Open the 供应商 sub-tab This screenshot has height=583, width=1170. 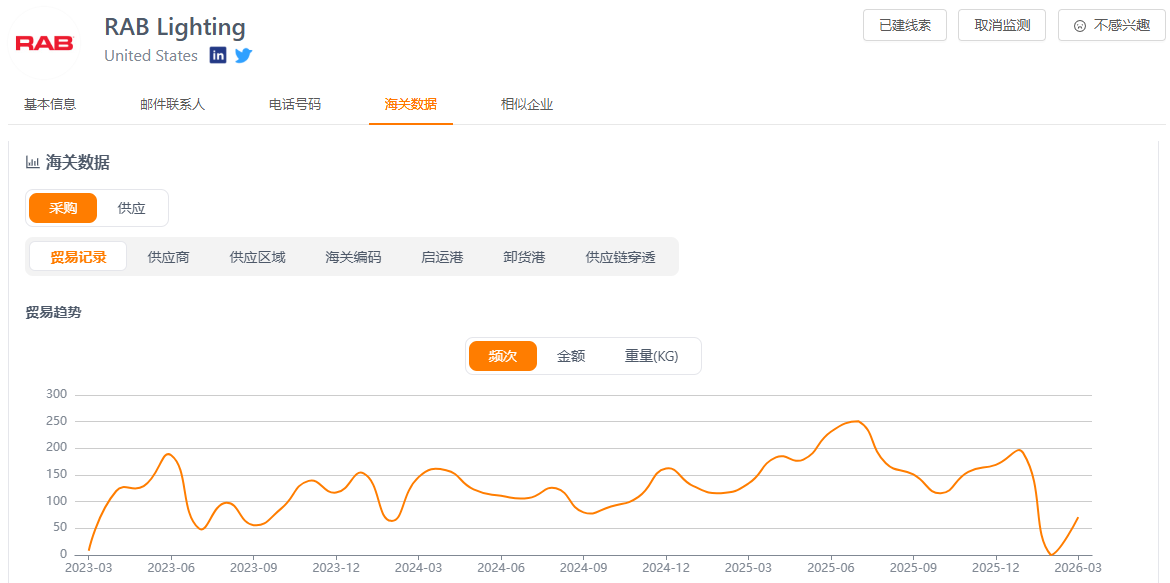(x=168, y=258)
